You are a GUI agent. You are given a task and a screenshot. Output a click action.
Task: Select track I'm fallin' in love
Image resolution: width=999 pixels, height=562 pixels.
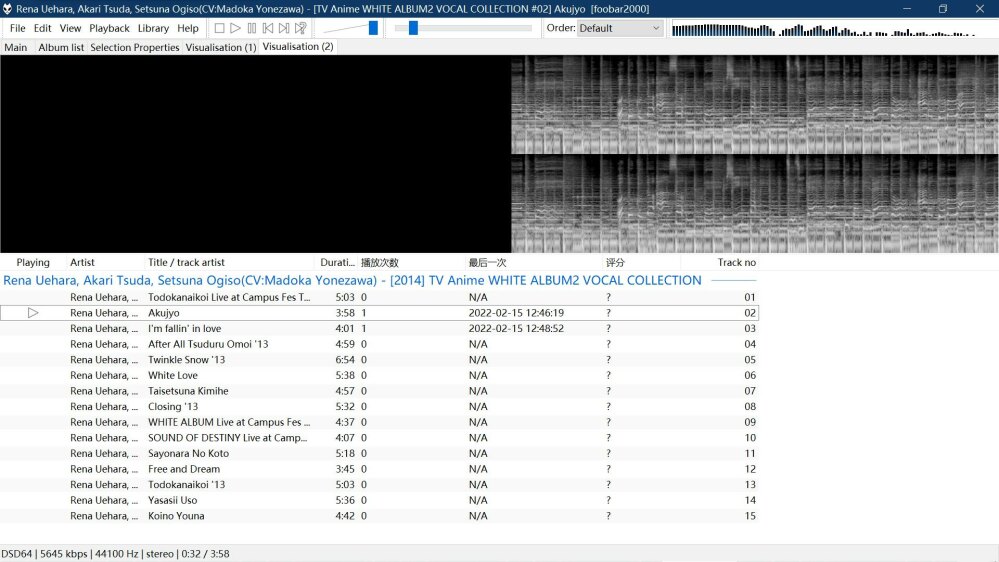click(379, 329)
